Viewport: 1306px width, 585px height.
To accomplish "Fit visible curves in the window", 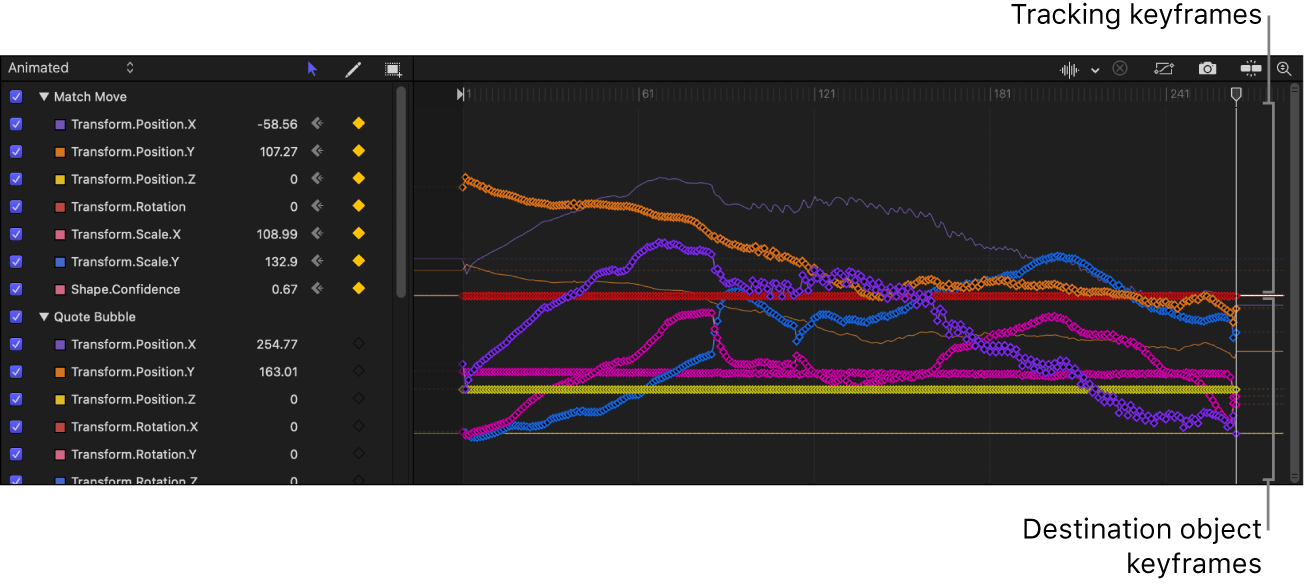I will pyautogui.click(x=1163, y=69).
